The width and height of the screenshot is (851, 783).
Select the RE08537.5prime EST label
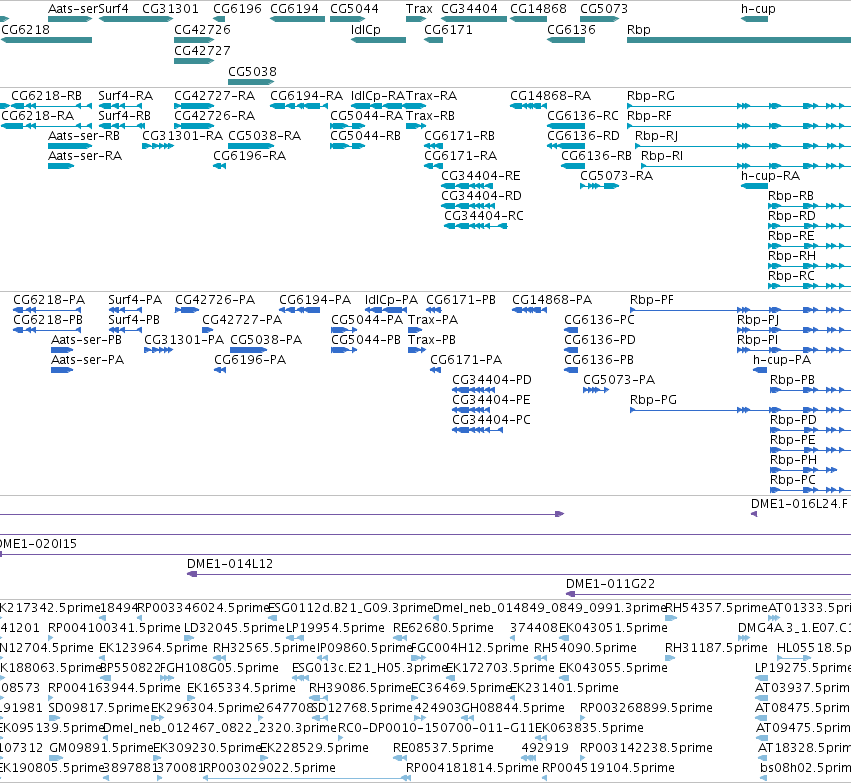click(x=443, y=748)
